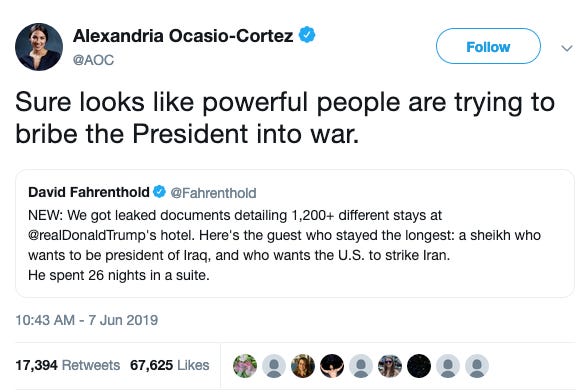View the 10:43 AM - 7 Jun 2019 timestamp

[87, 320]
